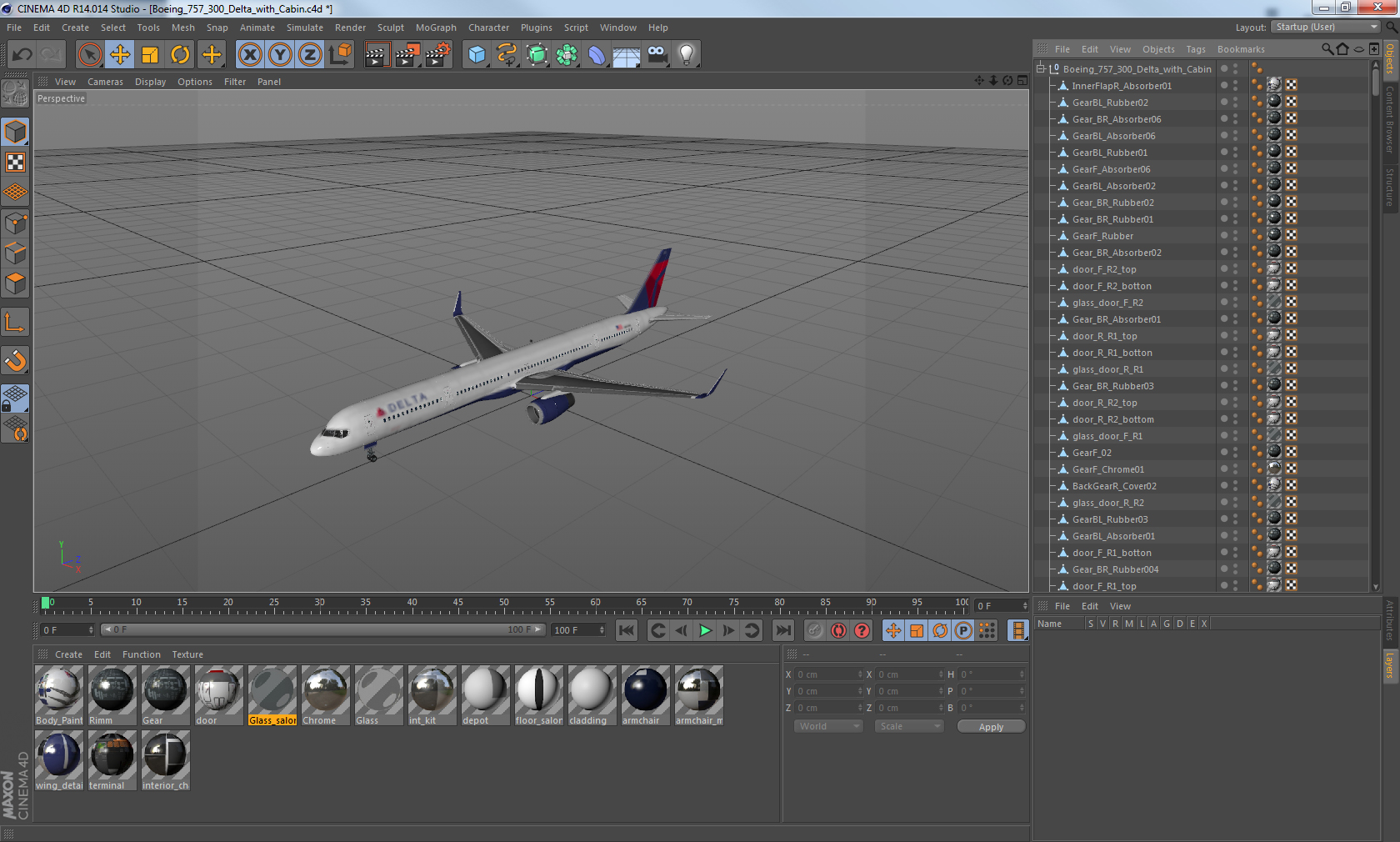Open the Layers side tab
The image size is (1400, 842).
click(1390, 666)
